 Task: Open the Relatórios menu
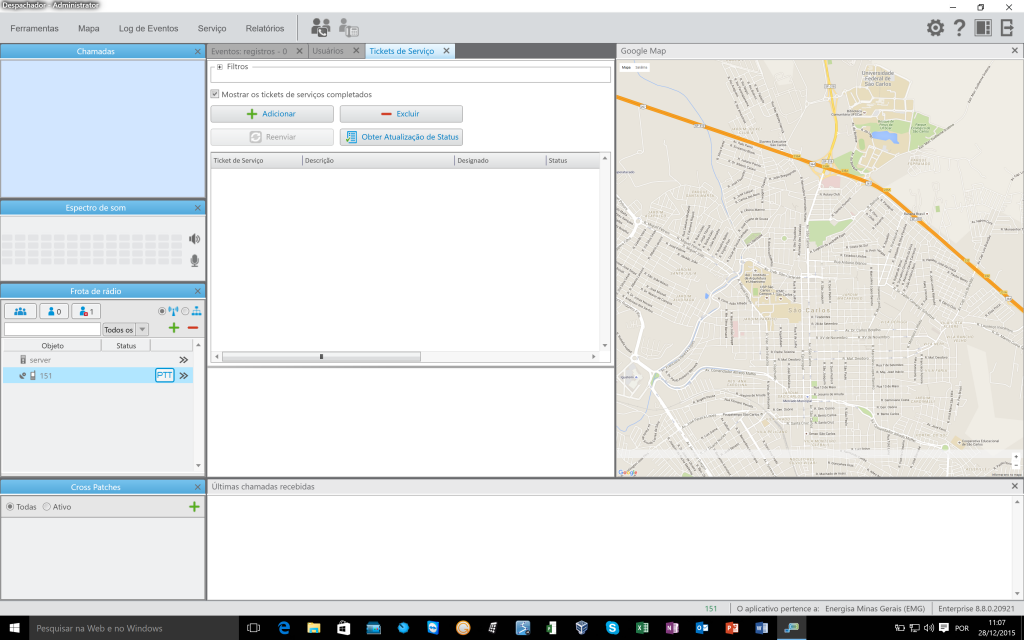(265, 28)
